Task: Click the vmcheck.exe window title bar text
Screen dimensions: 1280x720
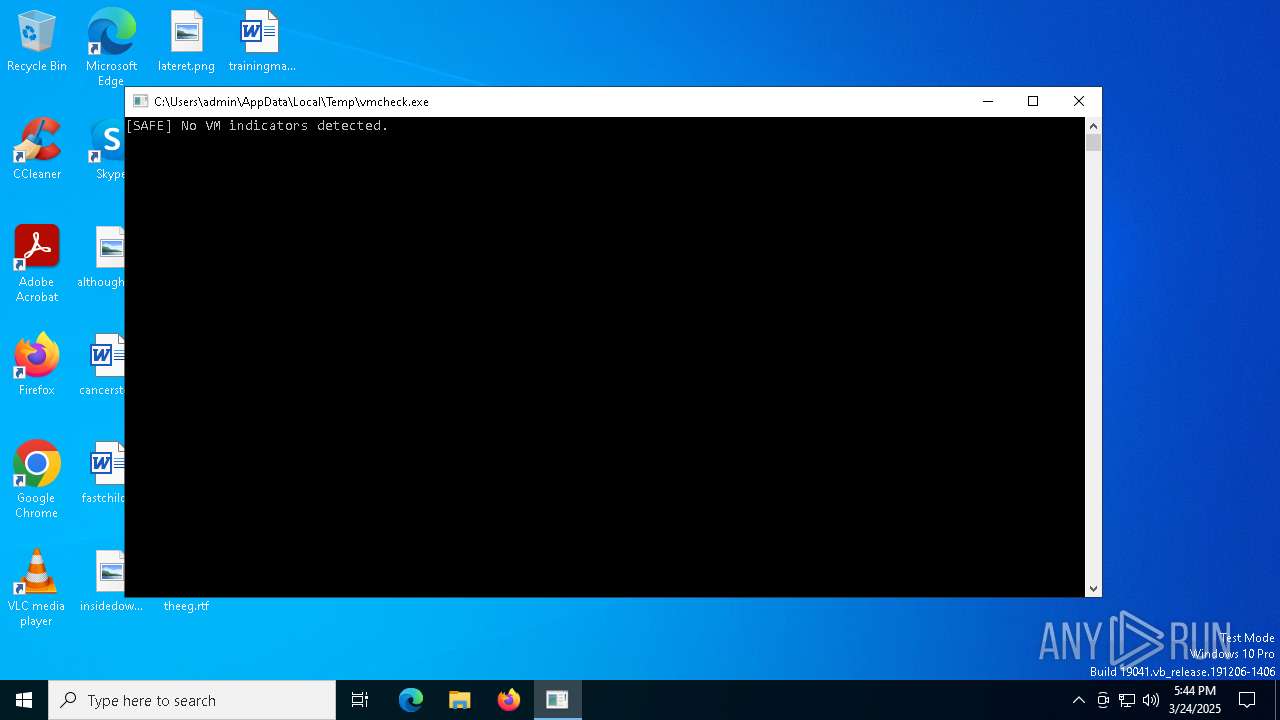Action: pos(291,102)
